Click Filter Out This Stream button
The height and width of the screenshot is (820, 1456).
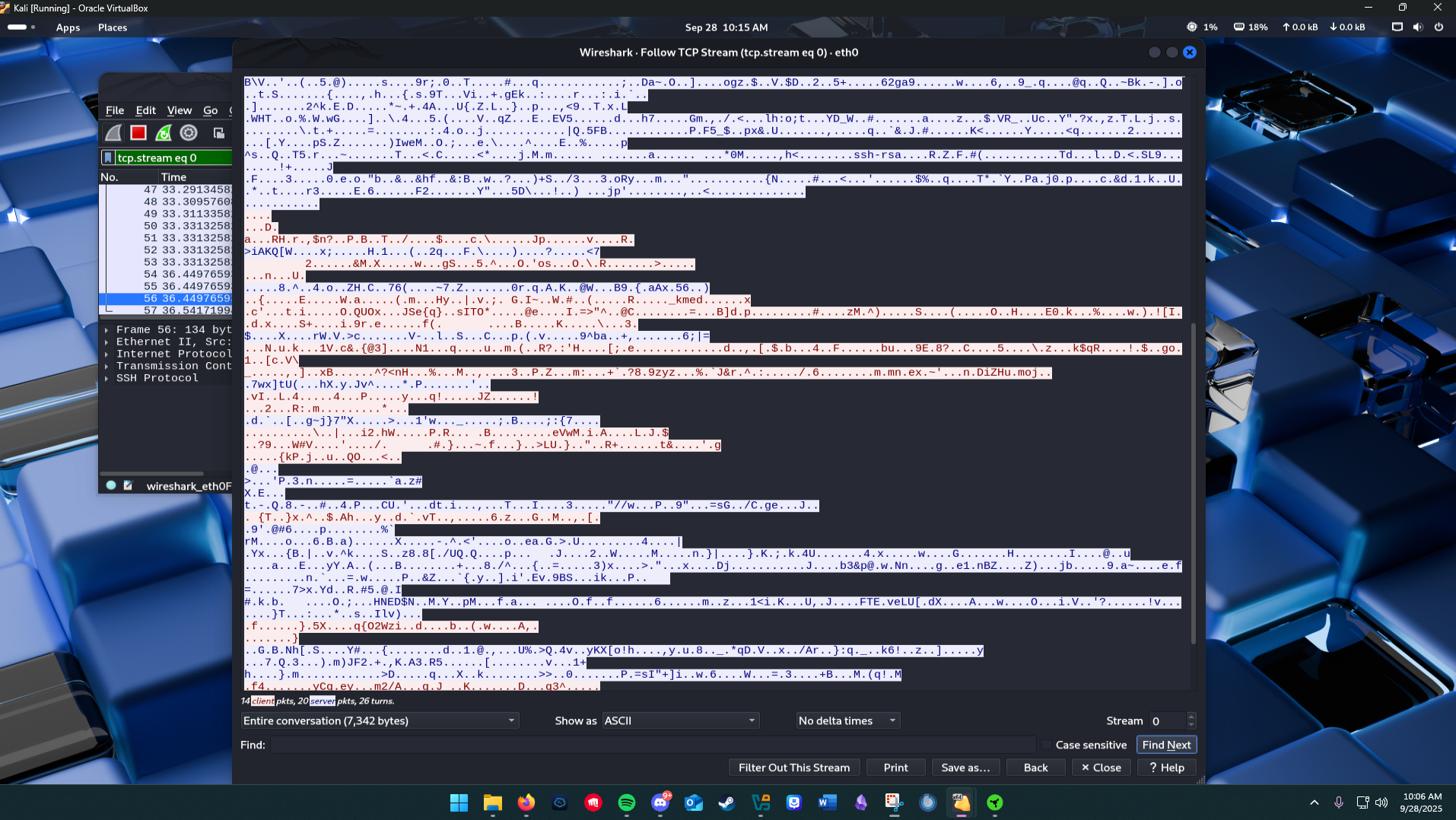pos(794,768)
